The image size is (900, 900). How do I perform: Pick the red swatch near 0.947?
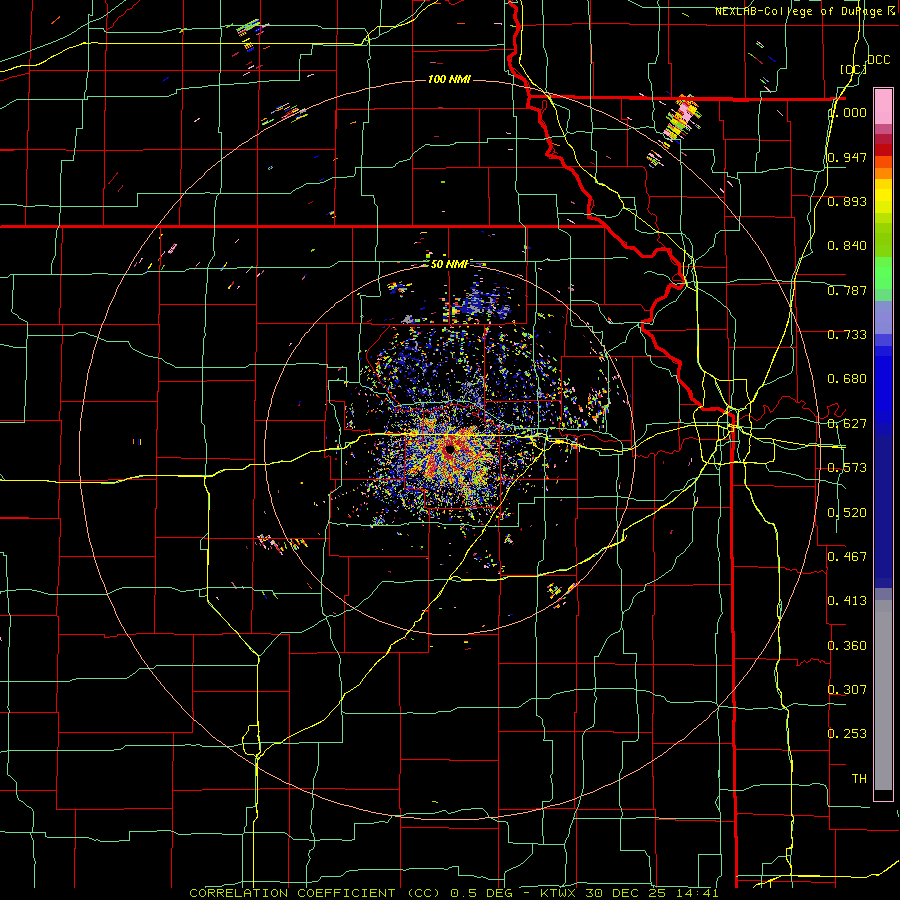[883, 150]
